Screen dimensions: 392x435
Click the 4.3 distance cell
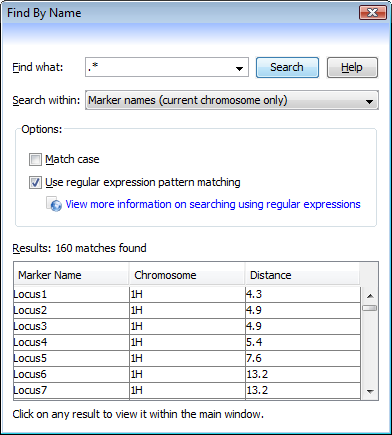point(303,294)
